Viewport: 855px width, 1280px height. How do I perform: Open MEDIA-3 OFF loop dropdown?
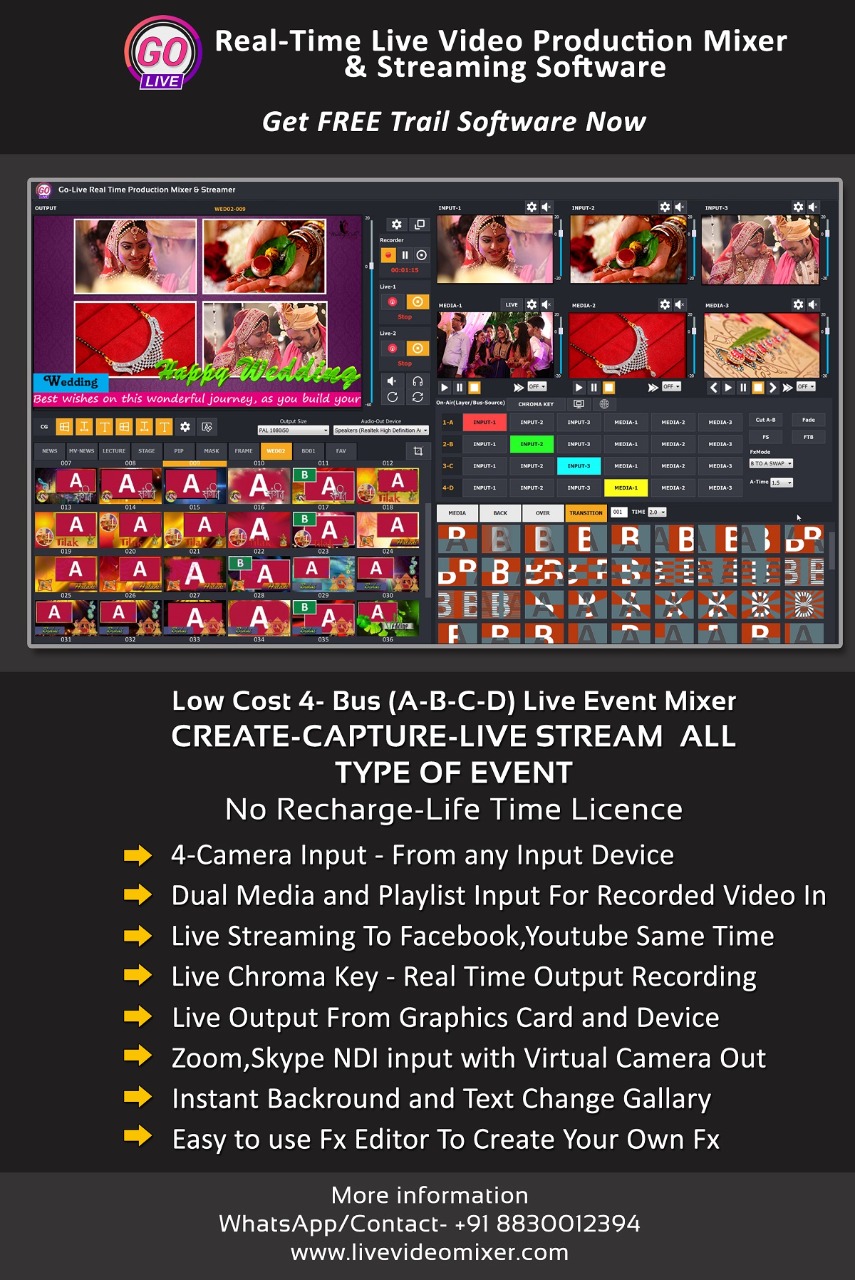point(805,387)
